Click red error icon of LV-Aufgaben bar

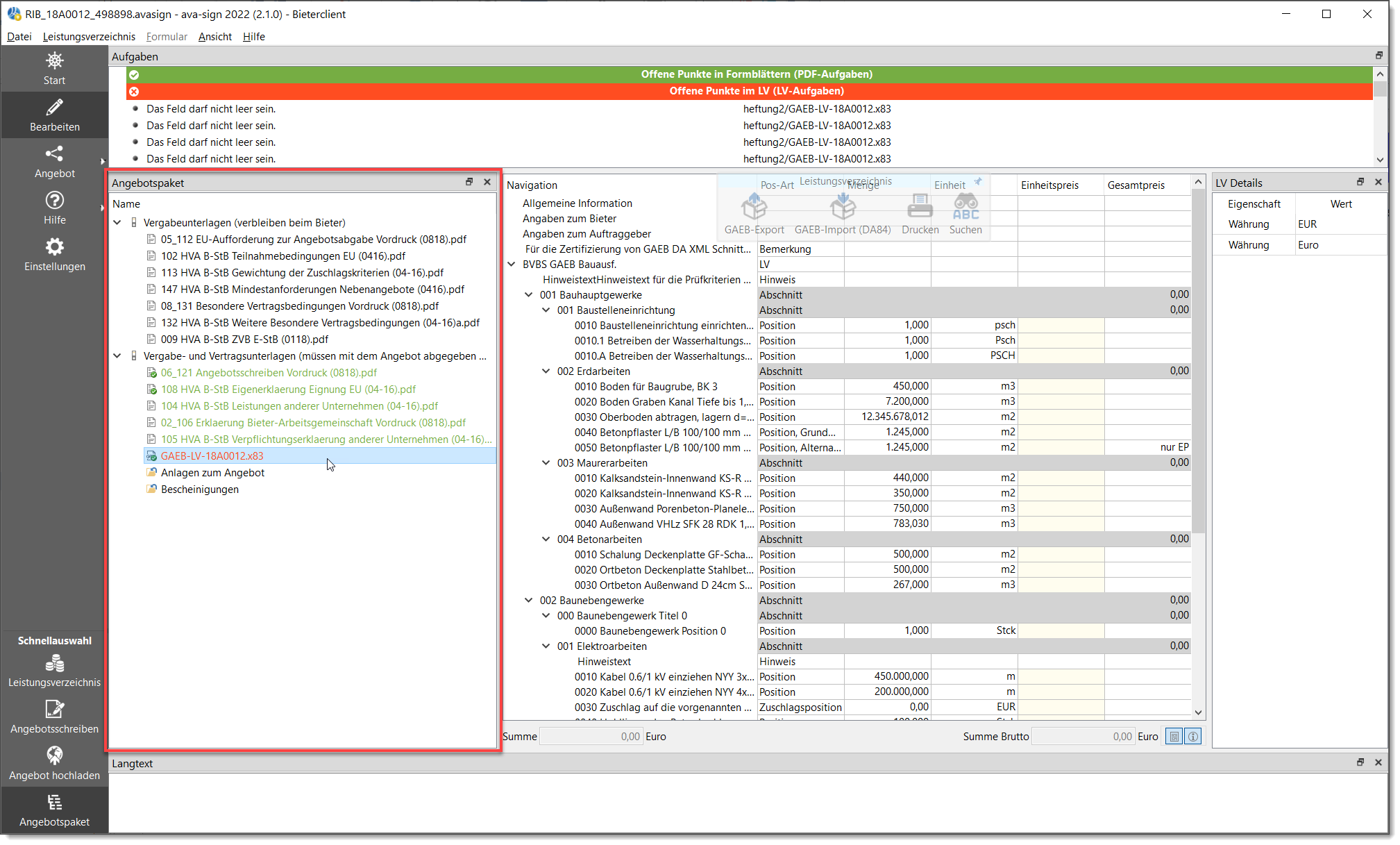click(x=134, y=91)
